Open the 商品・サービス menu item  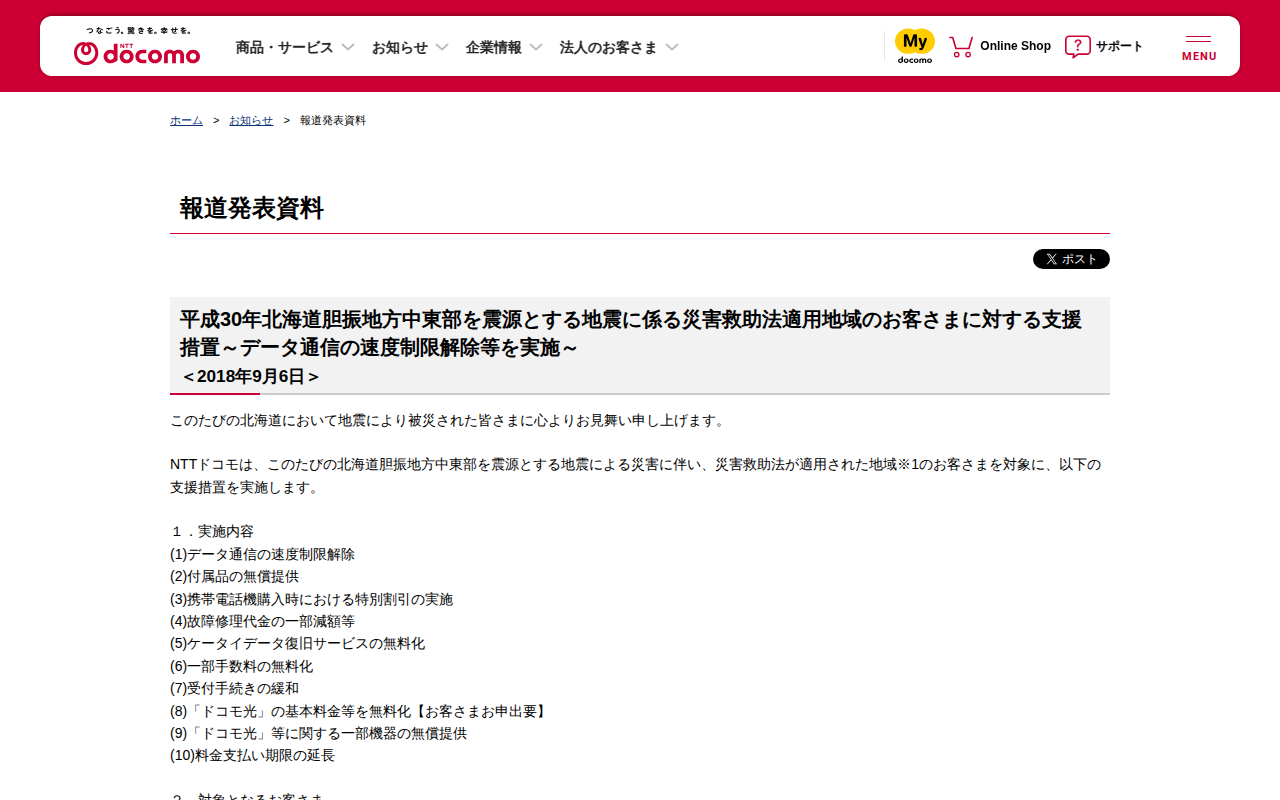pos(284,47)
